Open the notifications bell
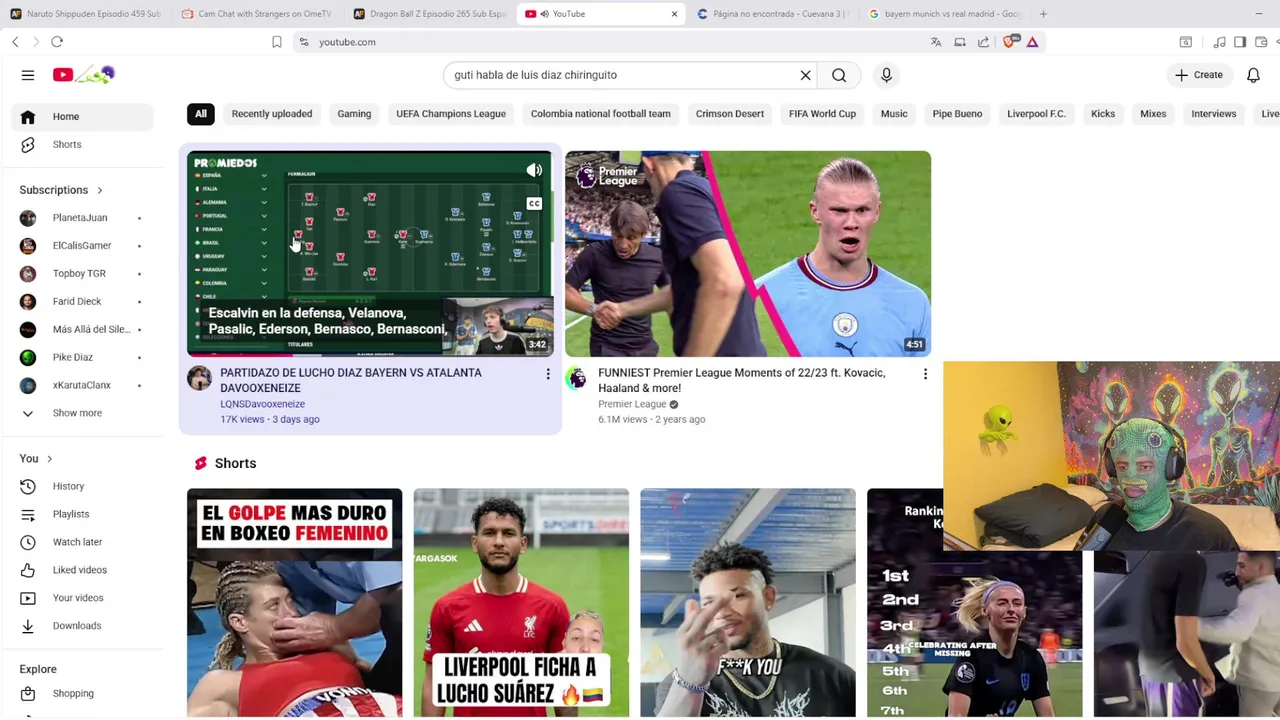Screen dimensions: 1280x720 [x=1253, y=75]
